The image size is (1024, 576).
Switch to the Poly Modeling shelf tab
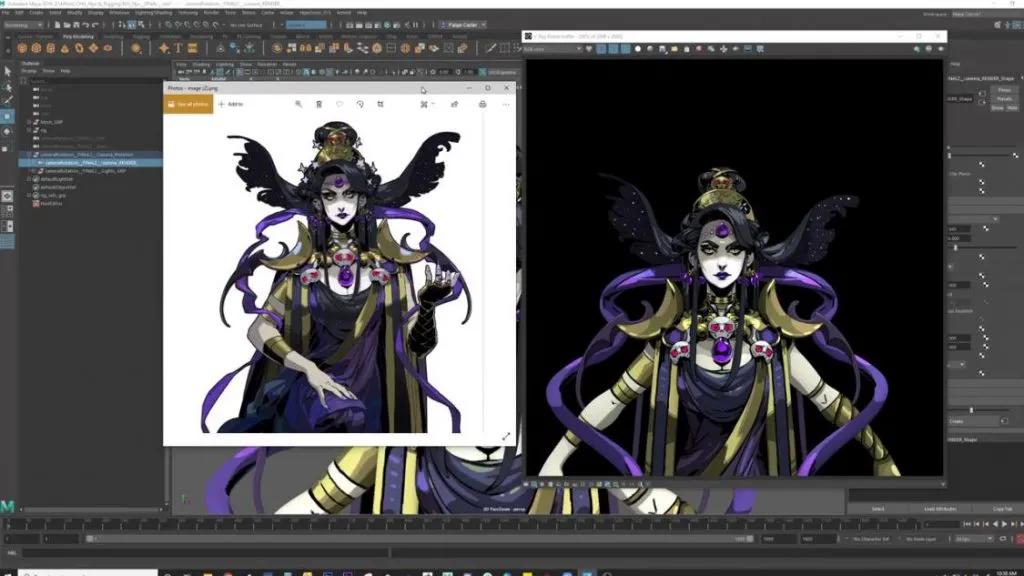(x=78, y=37)
